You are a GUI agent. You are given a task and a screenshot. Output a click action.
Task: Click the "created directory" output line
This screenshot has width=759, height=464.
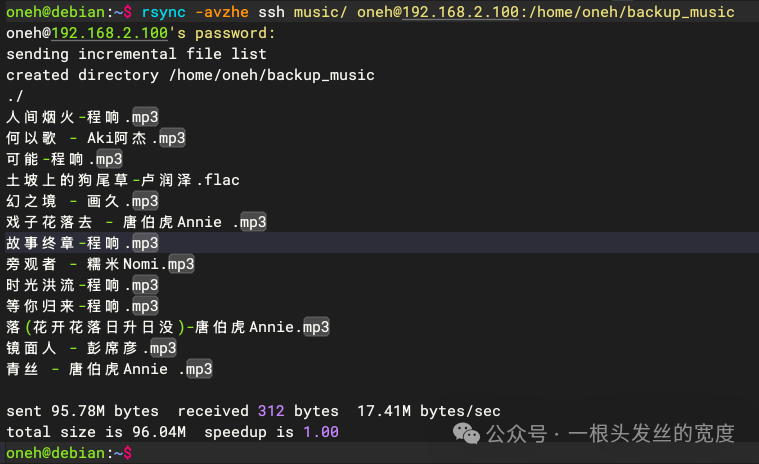pyautogui.click(x=190, y=75)
